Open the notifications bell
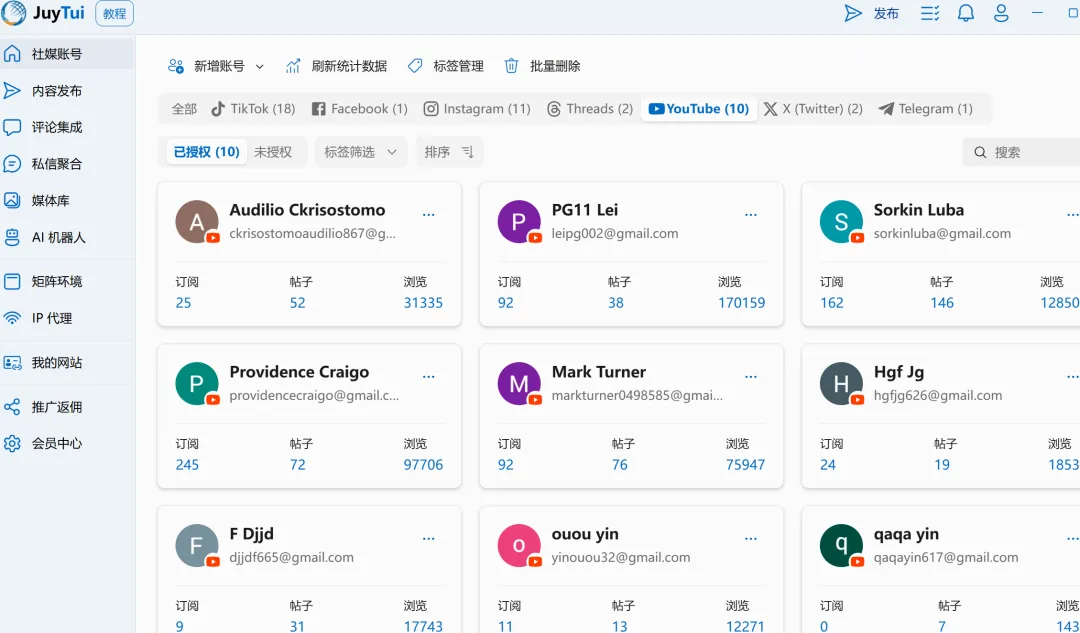 coord(966,13)
